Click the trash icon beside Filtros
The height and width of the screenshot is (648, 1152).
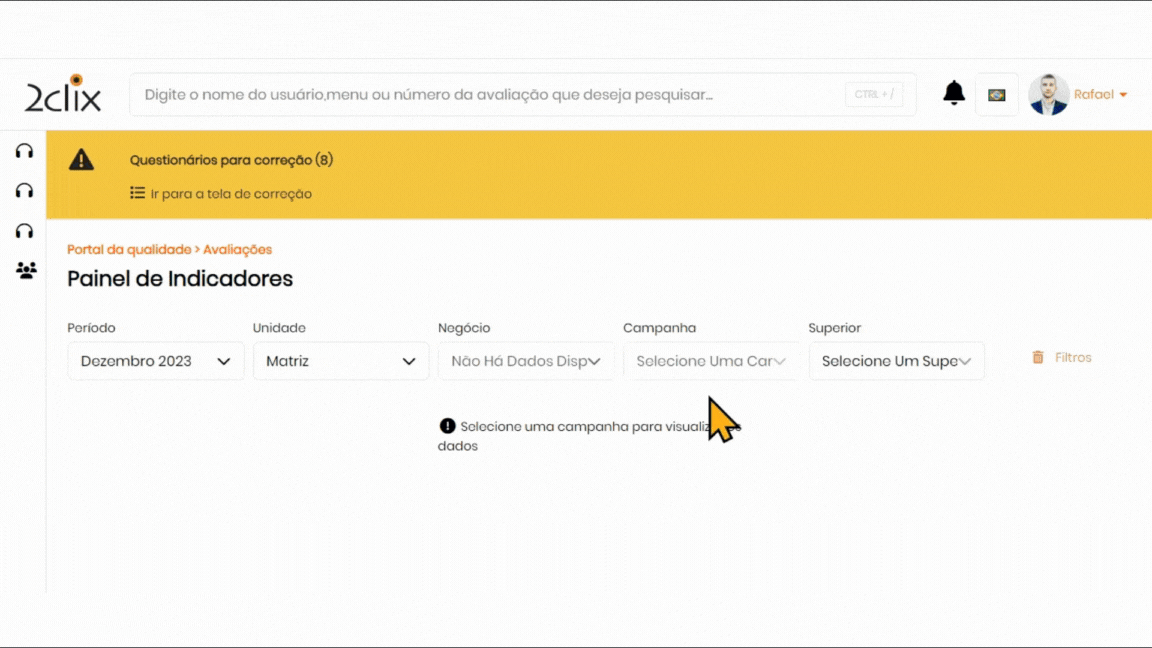point(1038,357)
